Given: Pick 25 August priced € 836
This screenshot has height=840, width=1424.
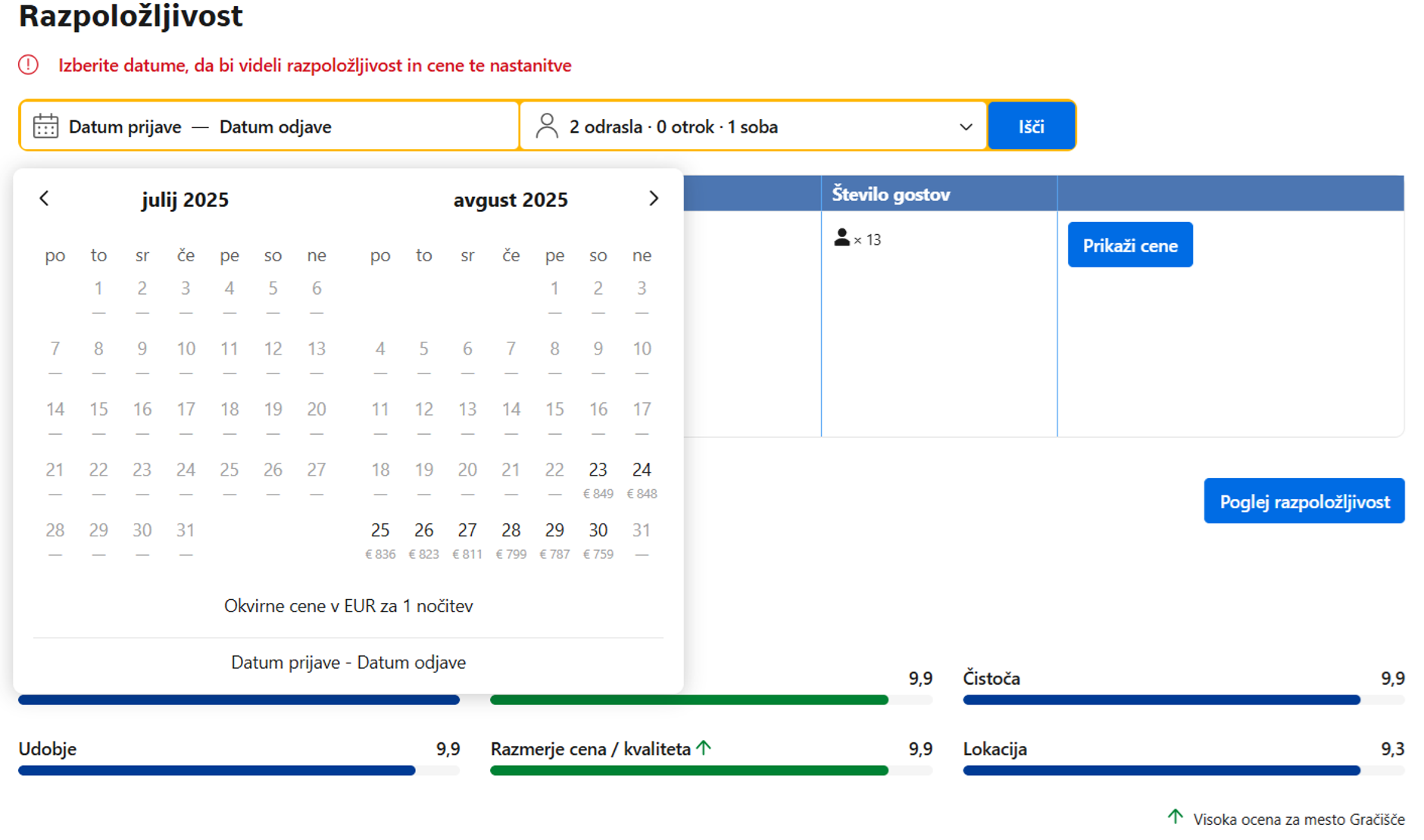Looking at the screenshot, I should pyautogui.click(x=380, y=538).
